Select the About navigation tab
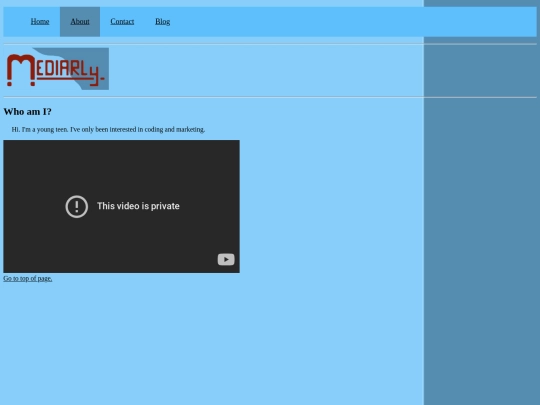The width and height of the screenshot is (540, 405). (x=80, y=21)
